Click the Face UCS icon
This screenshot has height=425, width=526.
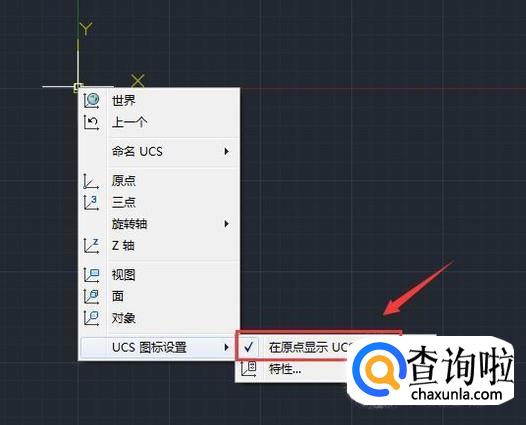click(x=91, y=297)
